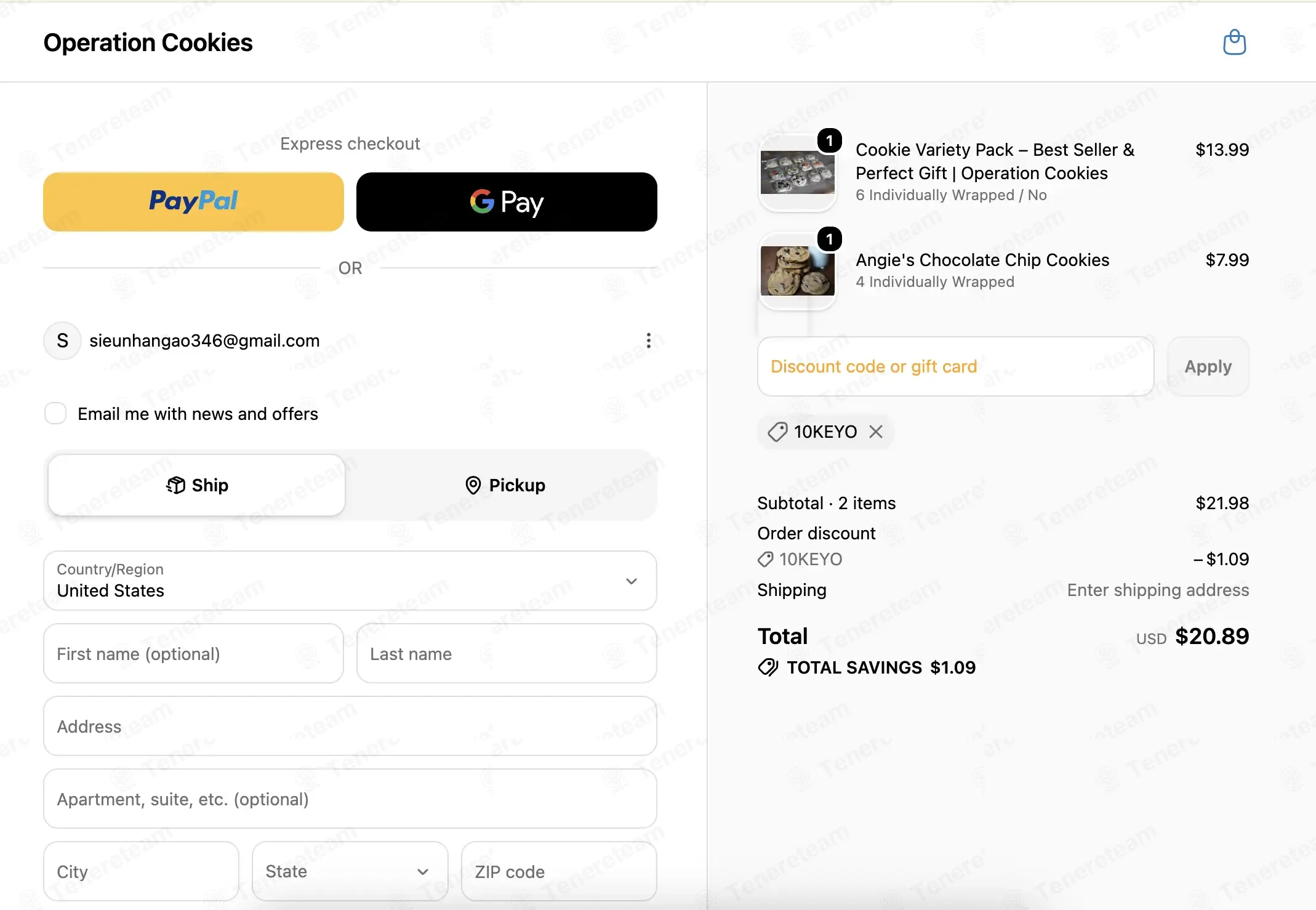Open the shopping bag cart icon
Image resolution: width=1316 pixels, height=910 pixels.
[x=1234, y=42]
